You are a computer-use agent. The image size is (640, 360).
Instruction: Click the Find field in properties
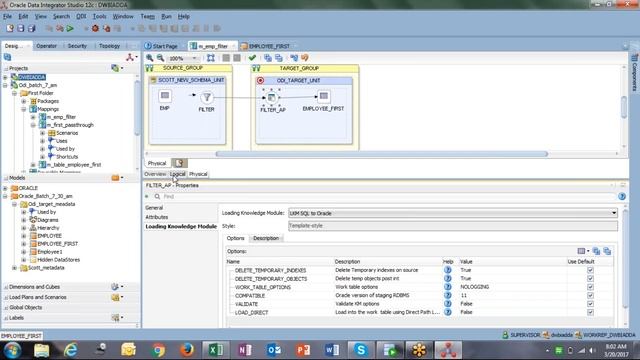[x=388, y=196]
